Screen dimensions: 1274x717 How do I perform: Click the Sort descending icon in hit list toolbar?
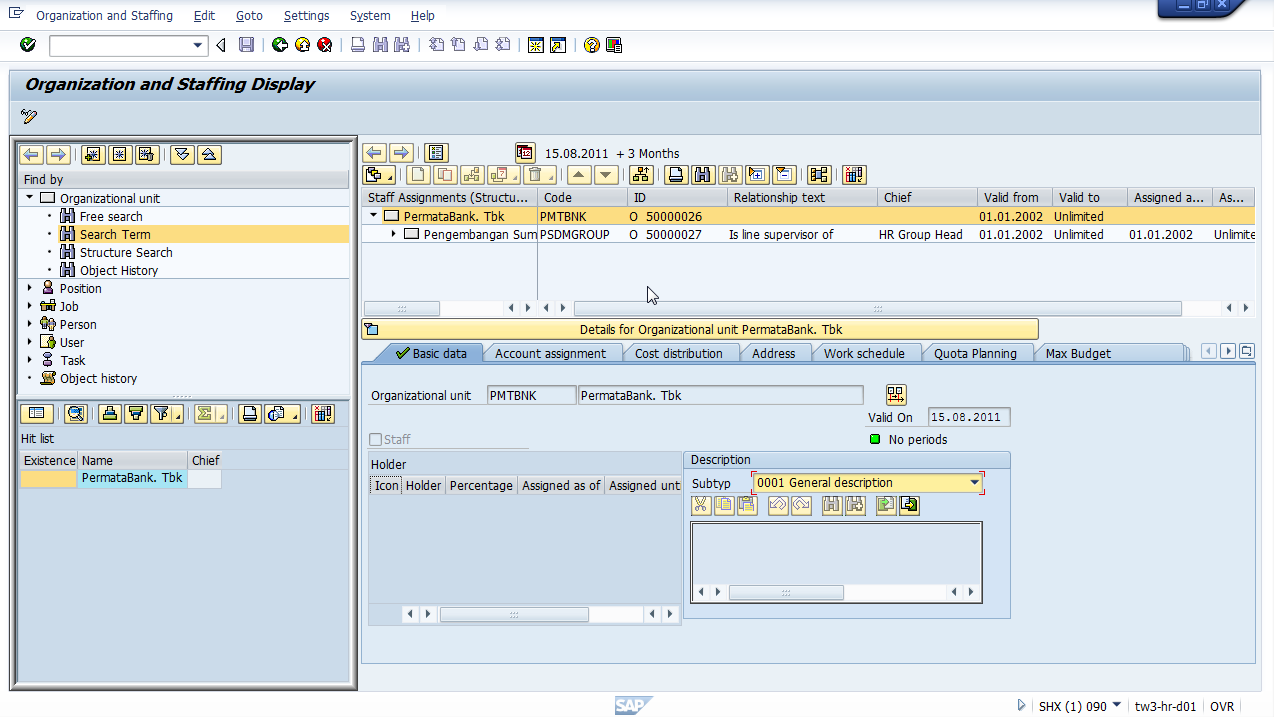click(x=136, y=413)
